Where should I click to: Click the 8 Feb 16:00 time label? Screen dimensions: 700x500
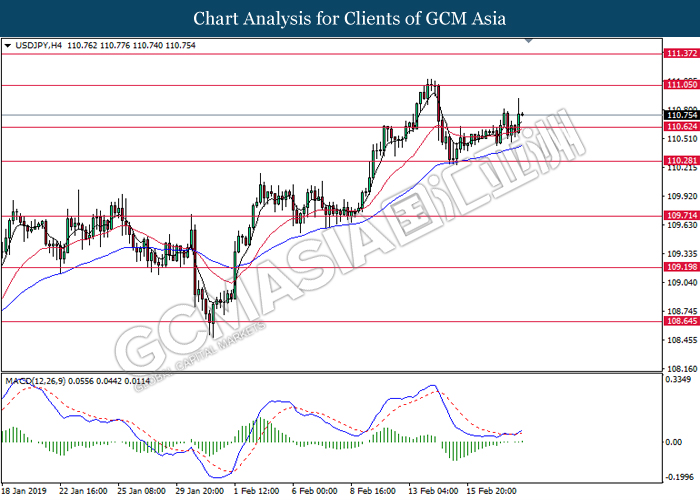pyautogui.click(x=373, y=491)
